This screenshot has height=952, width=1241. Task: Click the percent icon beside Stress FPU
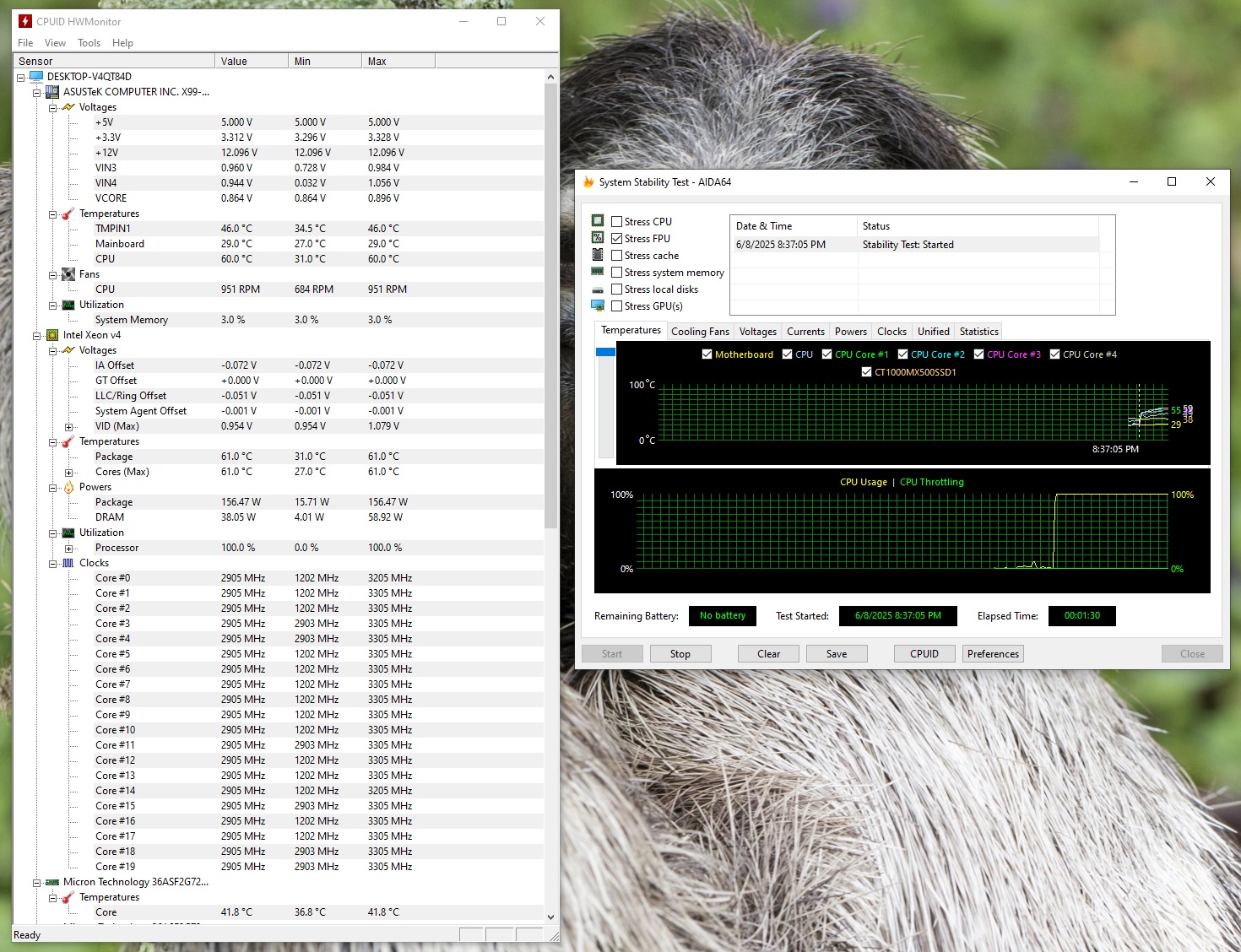598,238
